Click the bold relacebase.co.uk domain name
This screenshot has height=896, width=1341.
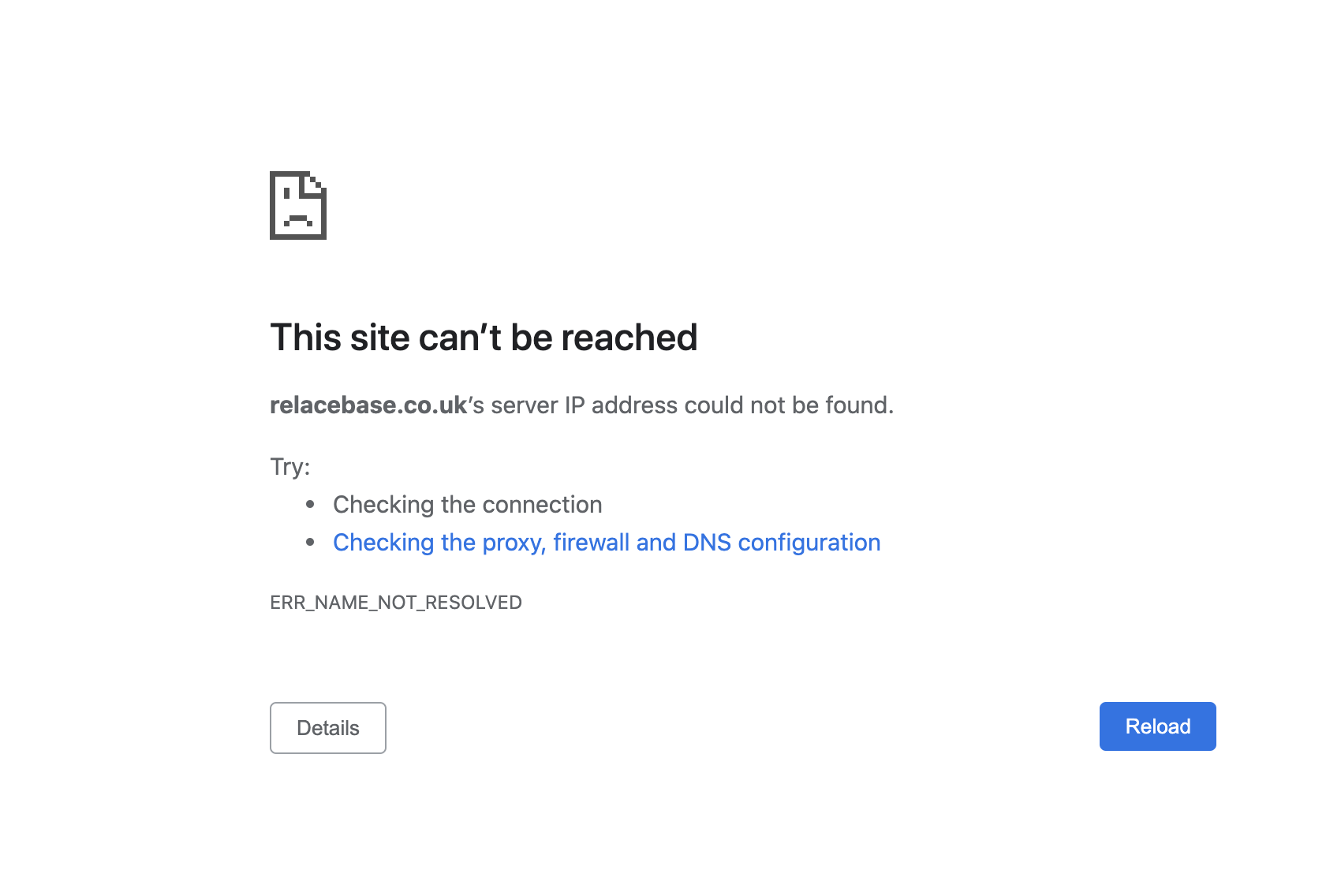click(x=368, y=405)
